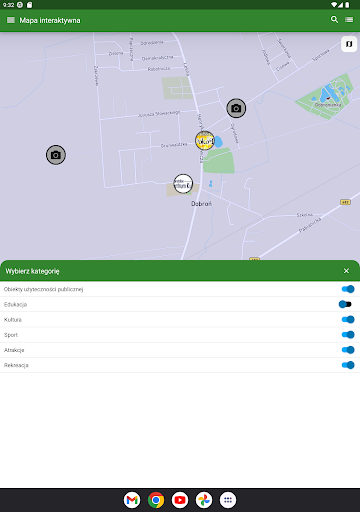Image resolution: width=360 pixels, height=512 pixels.
Task: Tap the blue pin marker near Dobroń
Action: 211,183
